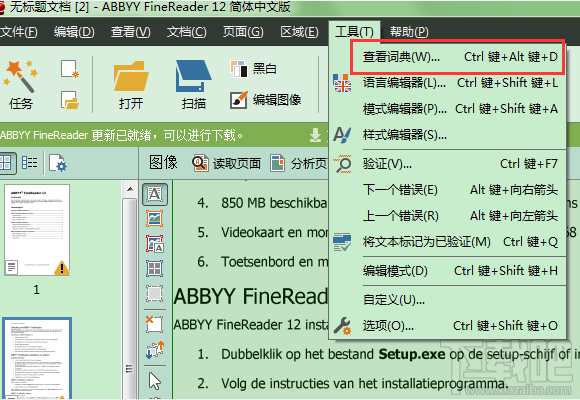Open 编辑(D) menu
Screen dimensions: 580x400
(x=74, y=32)
